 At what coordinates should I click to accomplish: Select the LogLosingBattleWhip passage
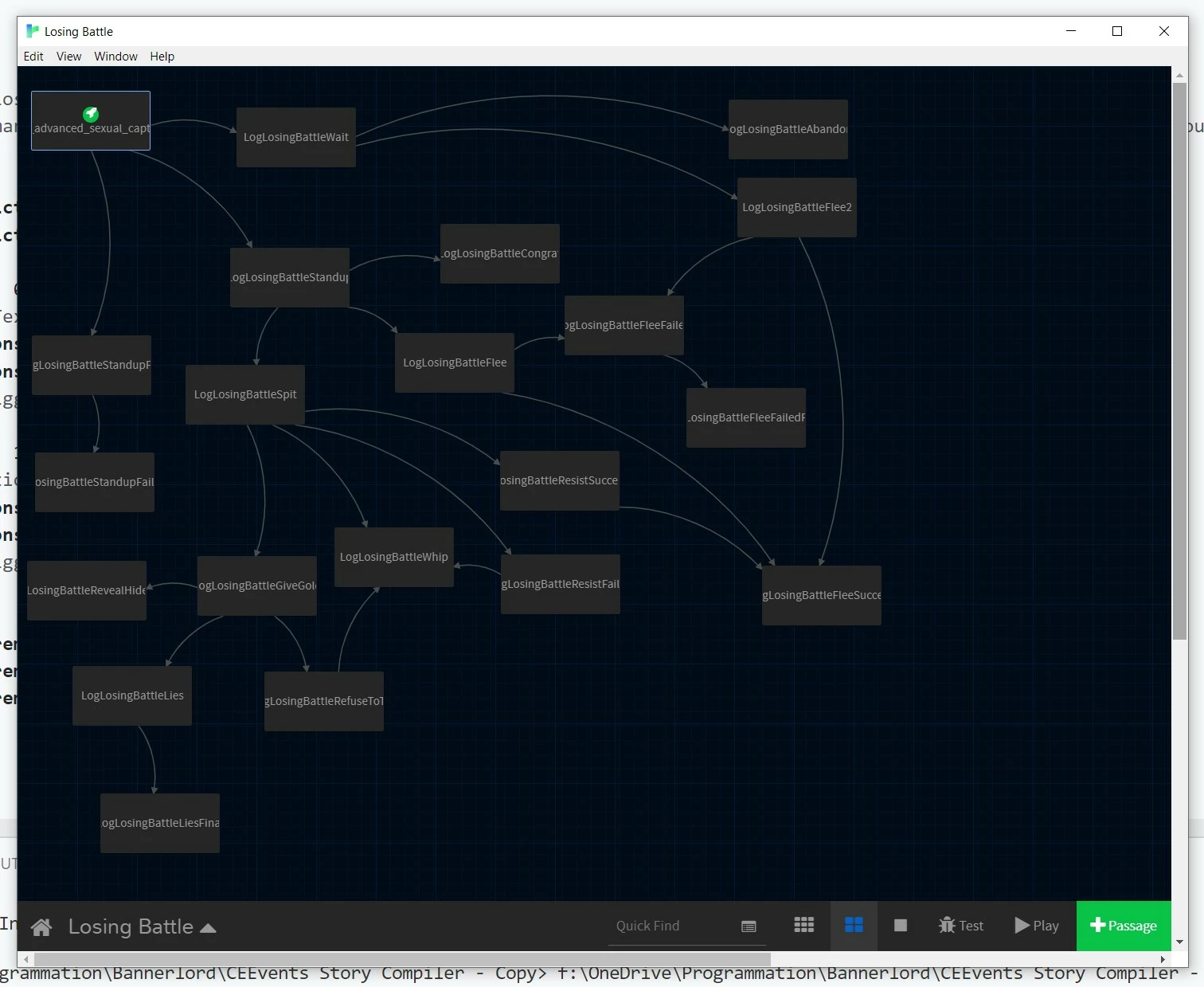[394, 557]
